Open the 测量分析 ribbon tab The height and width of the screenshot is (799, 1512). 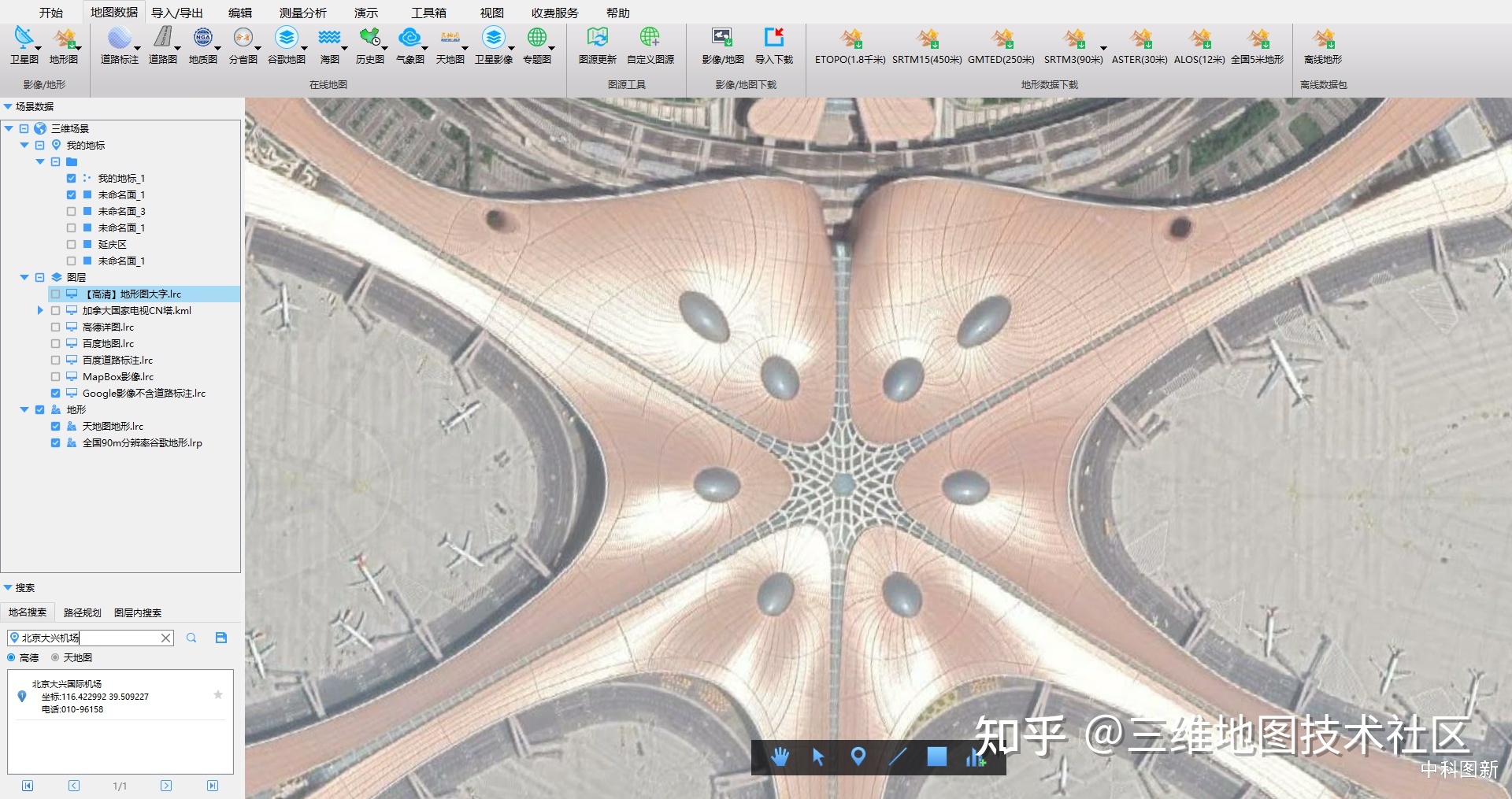(x=303, y=13)
